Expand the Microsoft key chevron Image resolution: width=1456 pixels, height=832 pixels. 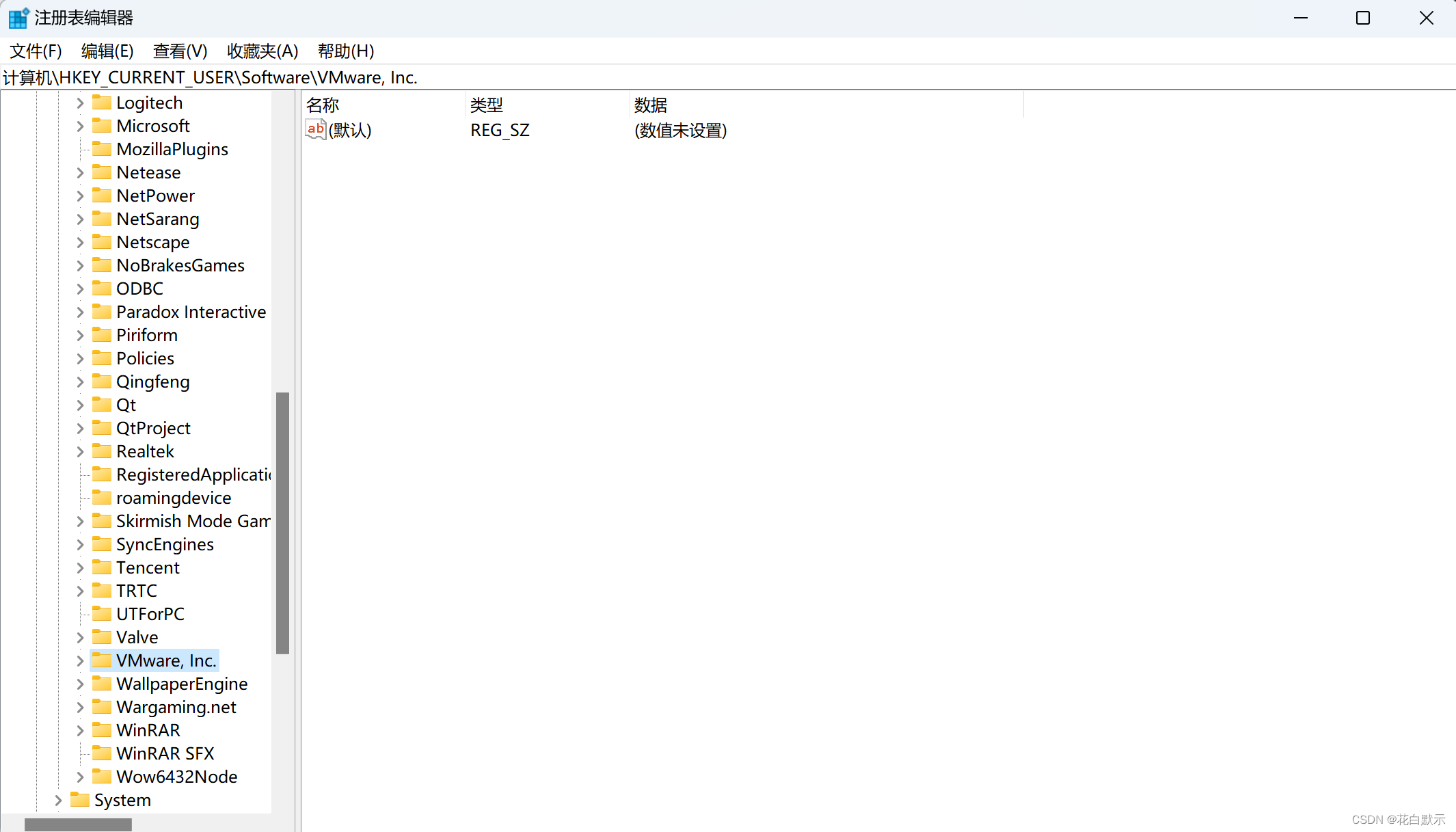click(x=80, y=126)
